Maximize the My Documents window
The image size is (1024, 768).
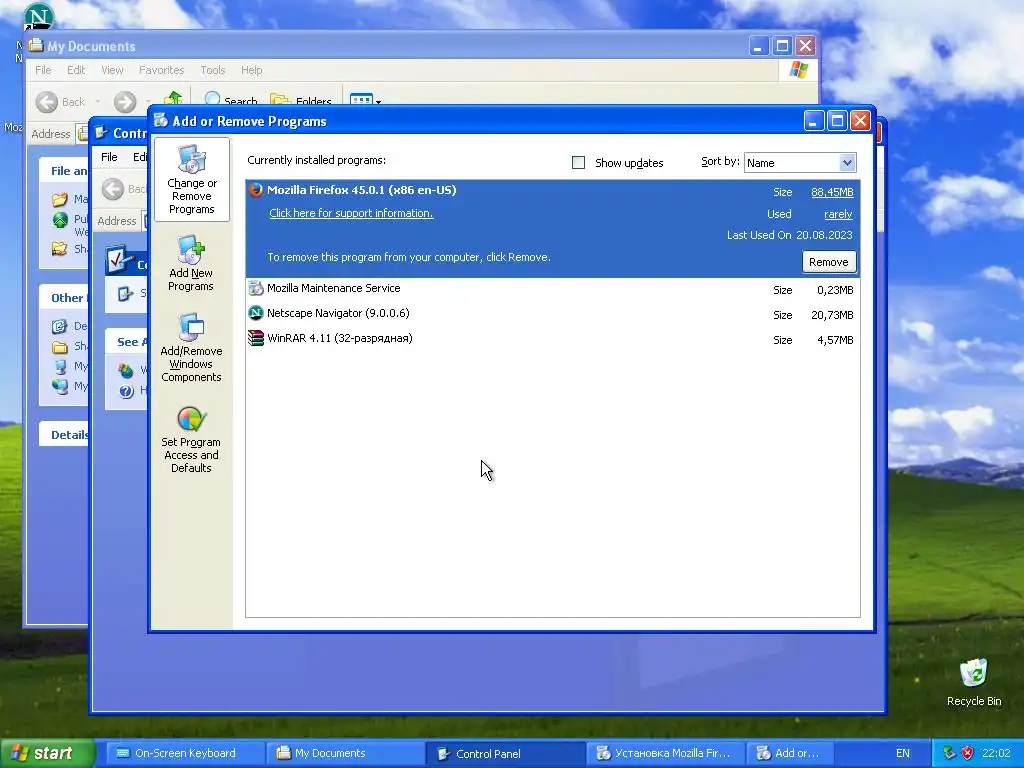click(782, 46)
